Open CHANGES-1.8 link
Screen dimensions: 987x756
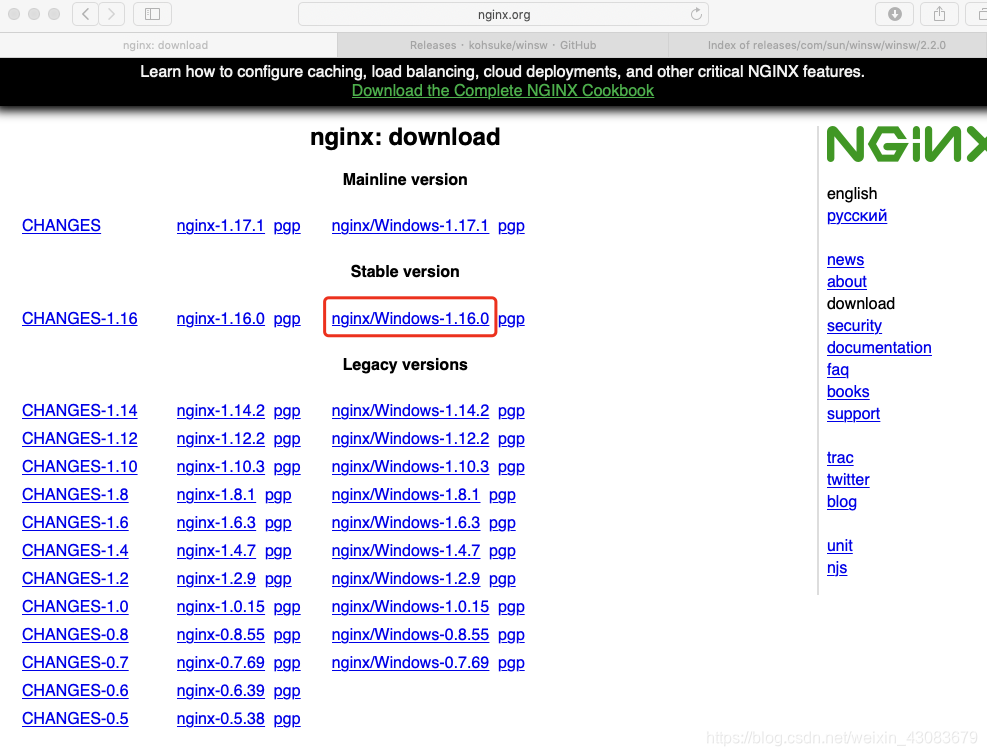75,494
